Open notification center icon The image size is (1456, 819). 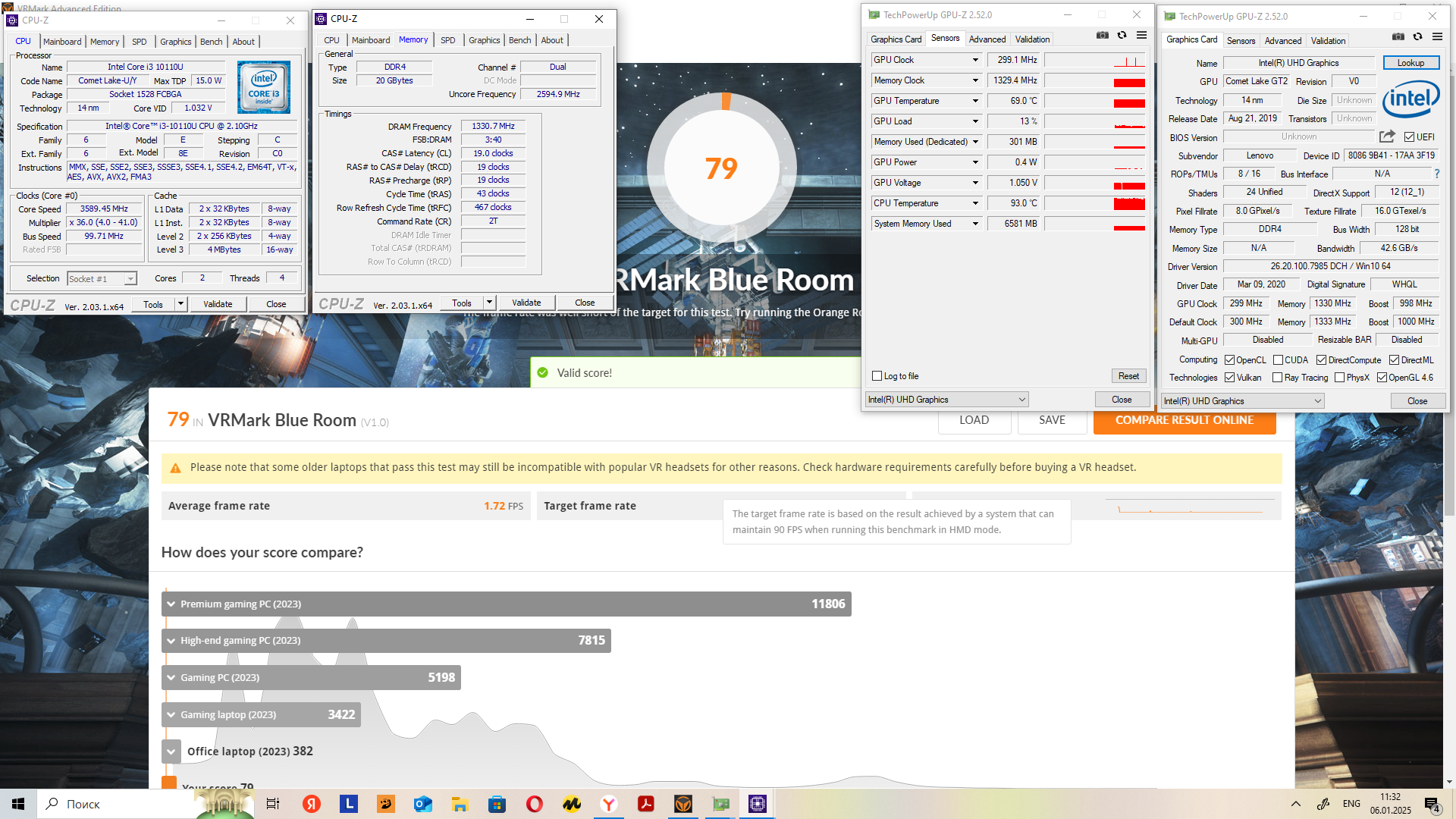(x=1432, y=805)
